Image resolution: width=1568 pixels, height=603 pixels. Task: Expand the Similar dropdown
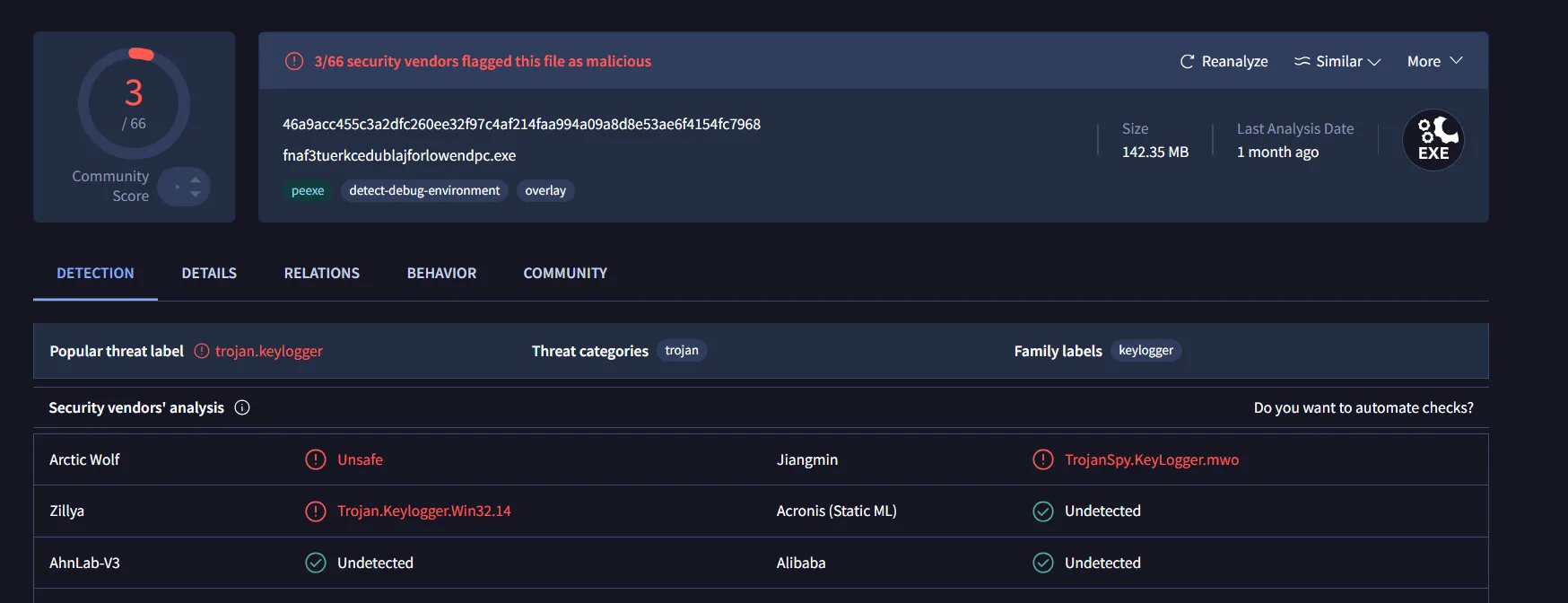(1337, 62)
